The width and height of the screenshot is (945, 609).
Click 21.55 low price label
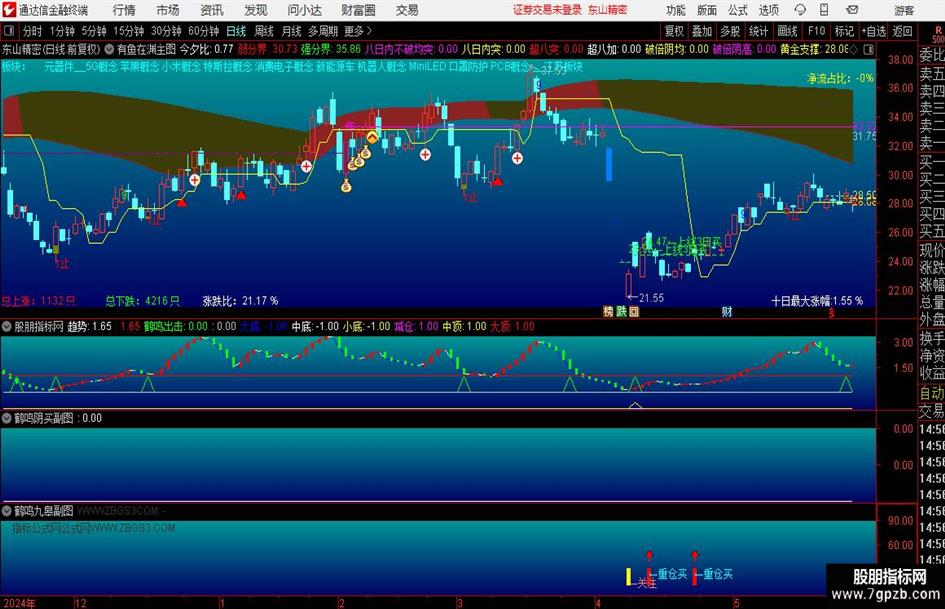651,298
